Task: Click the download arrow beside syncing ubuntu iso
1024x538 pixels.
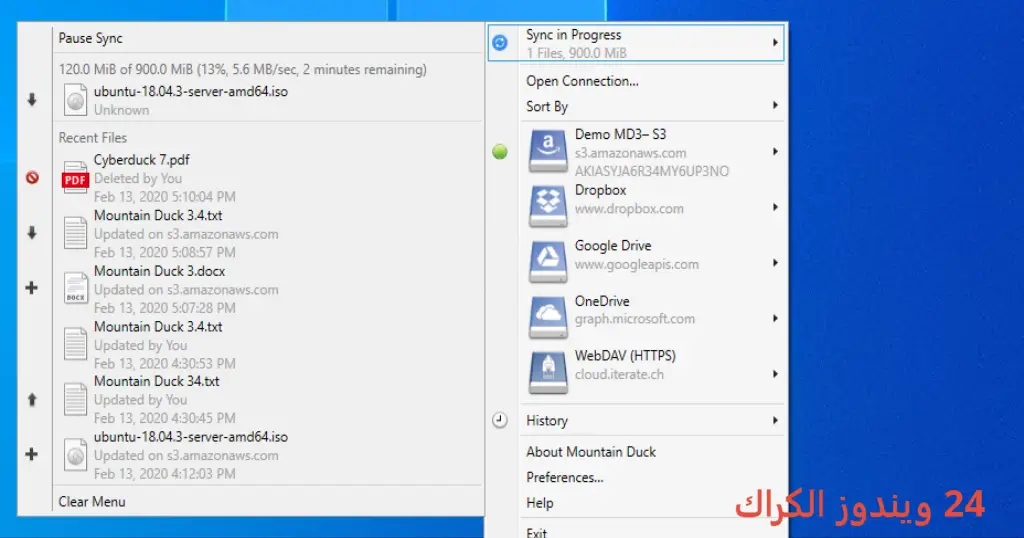Action: click(x=31, y=100)
